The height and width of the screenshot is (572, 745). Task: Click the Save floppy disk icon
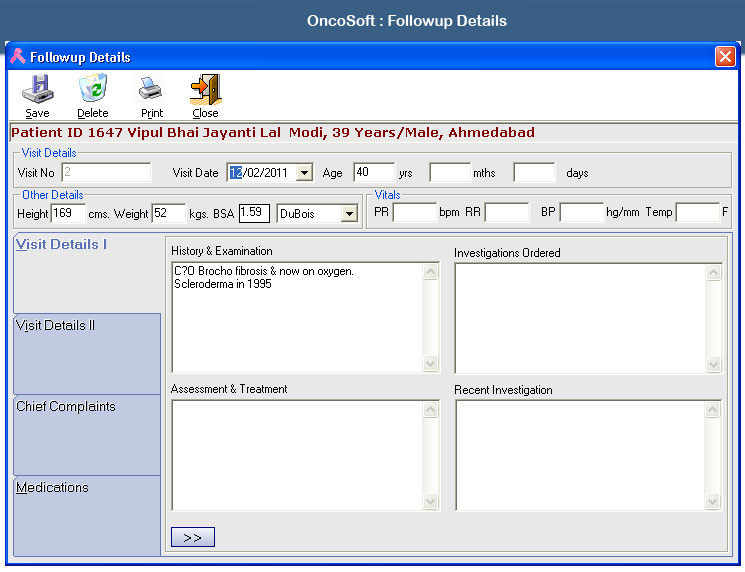click(x=38, y=89)
